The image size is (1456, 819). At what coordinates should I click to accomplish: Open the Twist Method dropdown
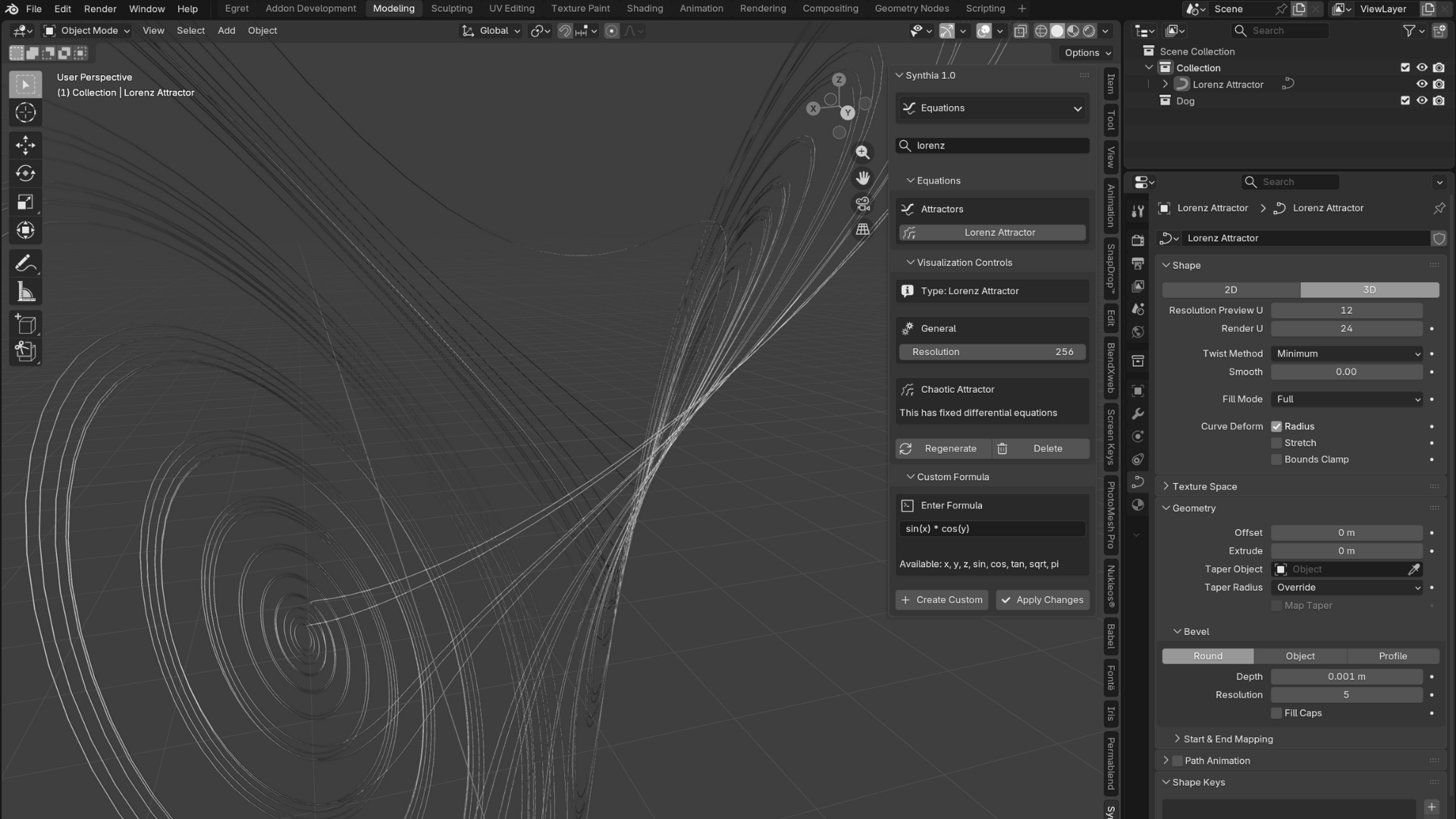pyautogui.click(x=1347, y=353)
